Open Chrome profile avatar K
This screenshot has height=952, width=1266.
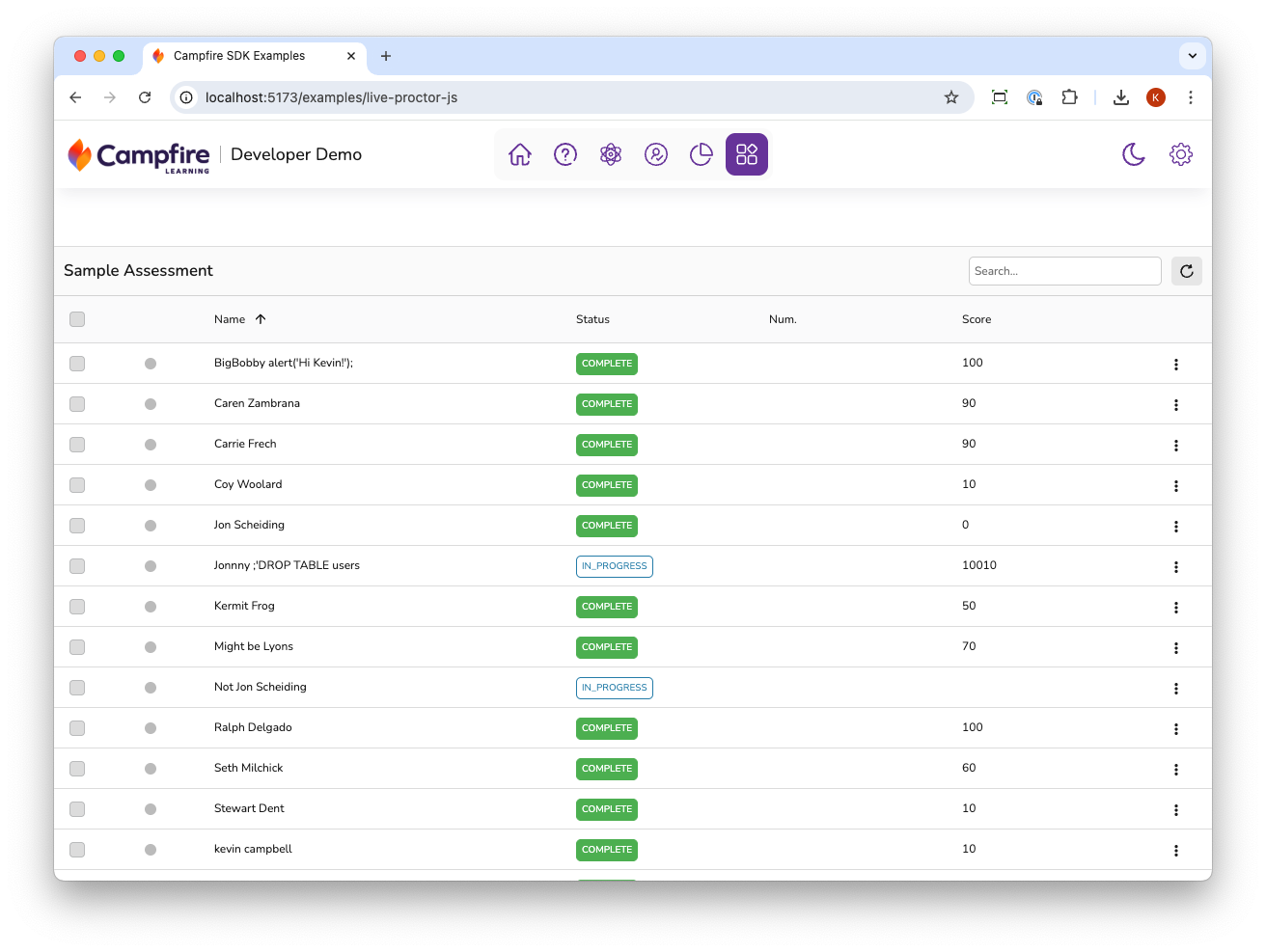[1156, 97]
